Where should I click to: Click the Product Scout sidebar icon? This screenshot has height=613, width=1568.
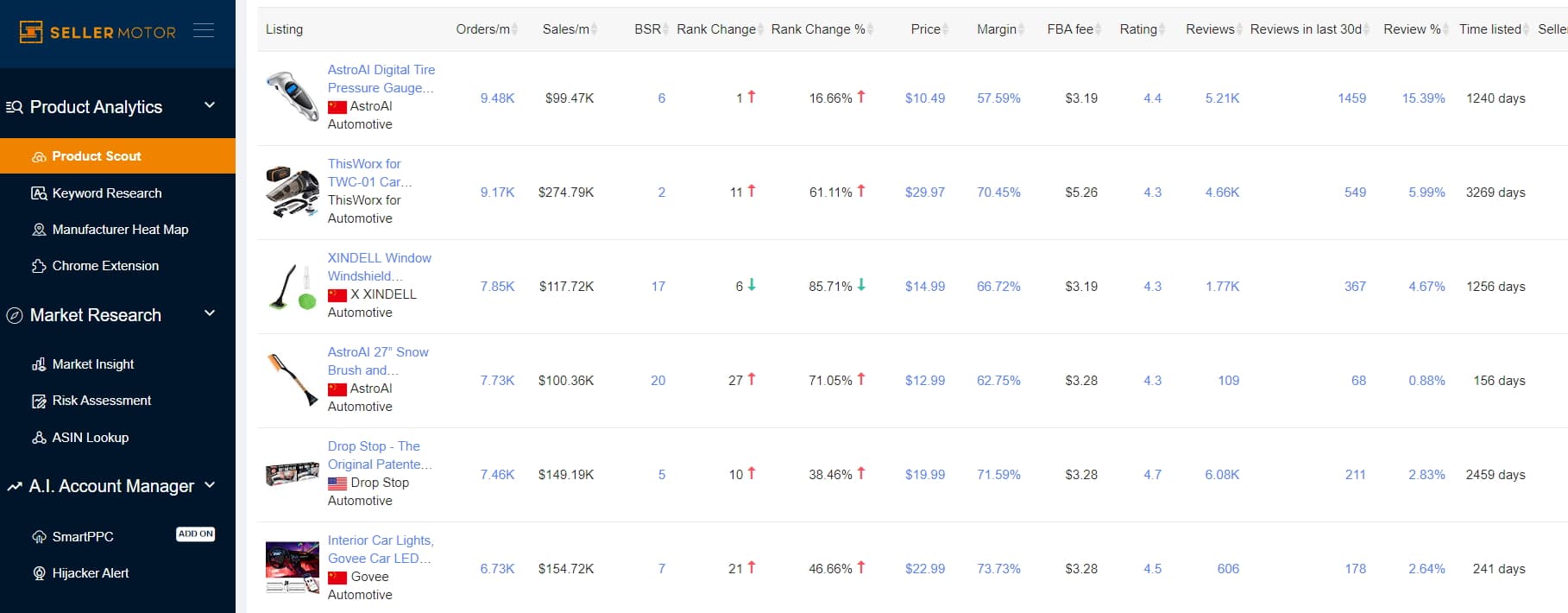39,156
